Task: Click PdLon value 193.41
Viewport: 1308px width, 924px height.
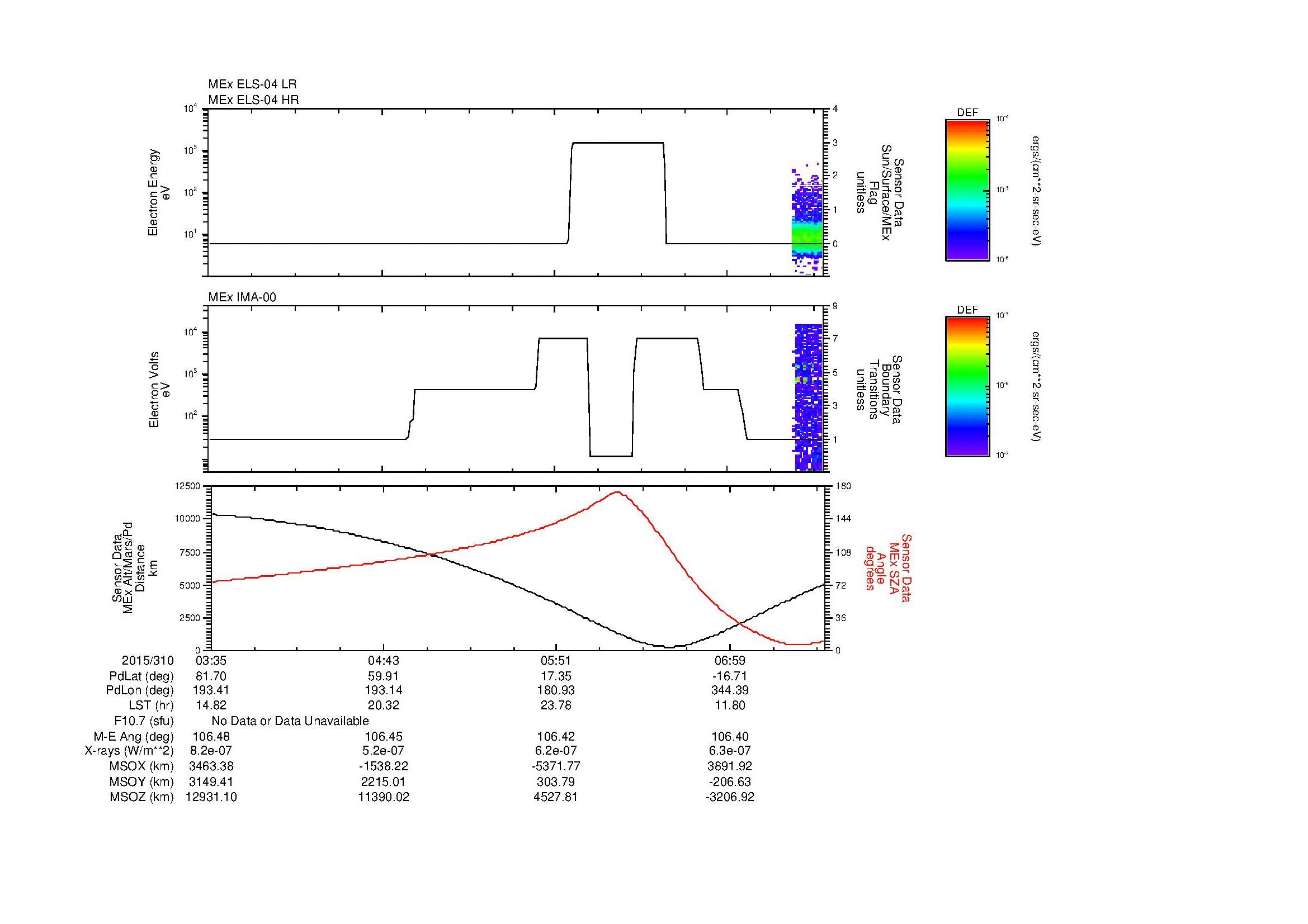Action: [x=211, y=690]
